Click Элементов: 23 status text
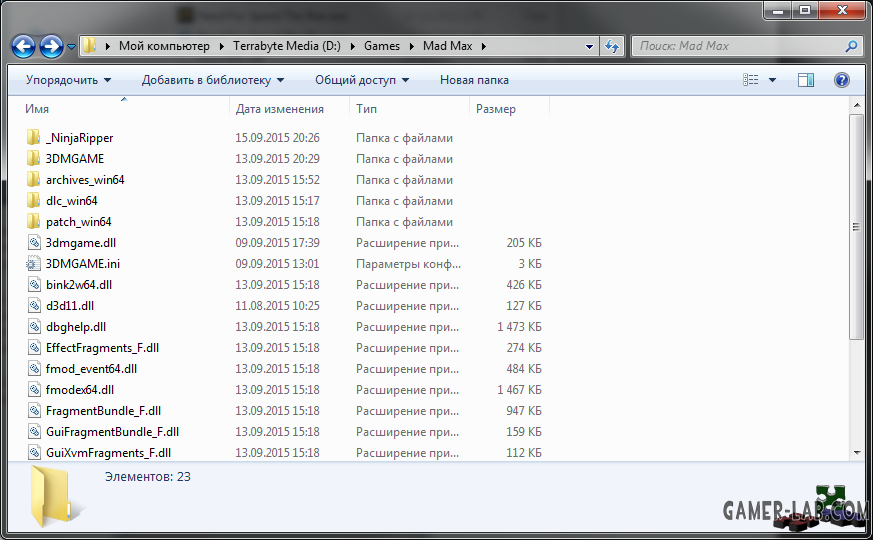Viewport: 873px width, 540px height. click(148, 477)
